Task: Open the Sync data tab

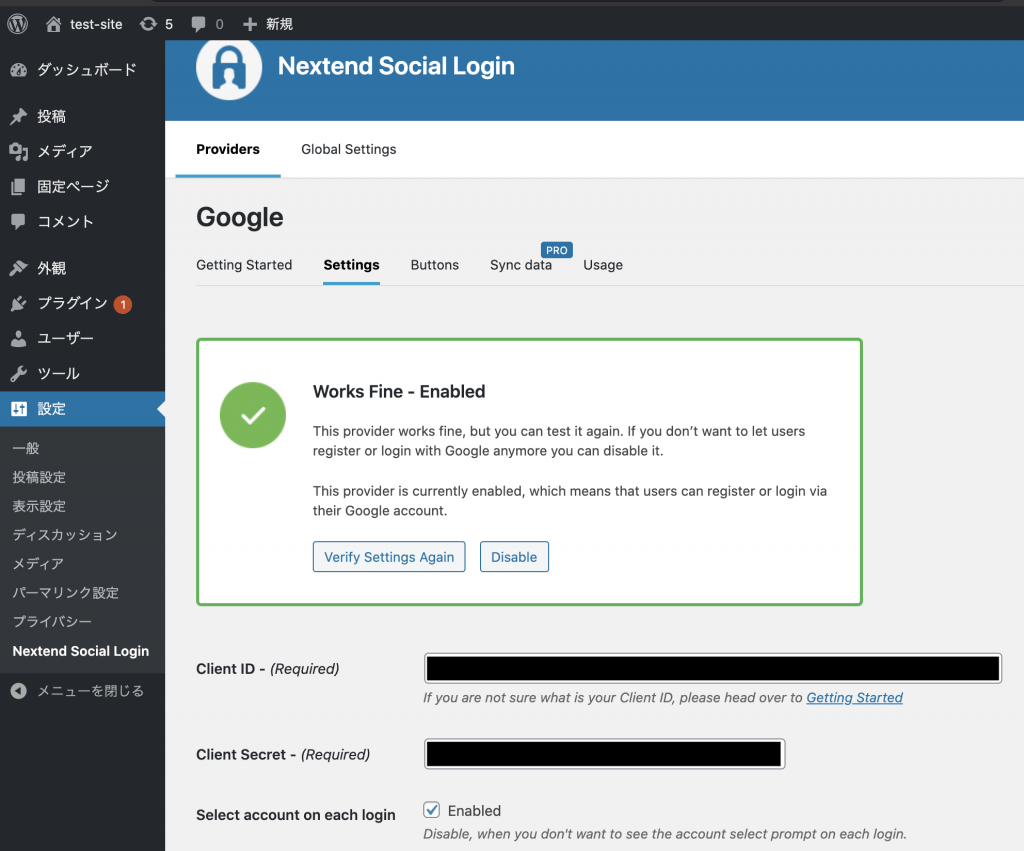Action: [x=521, y=265]
